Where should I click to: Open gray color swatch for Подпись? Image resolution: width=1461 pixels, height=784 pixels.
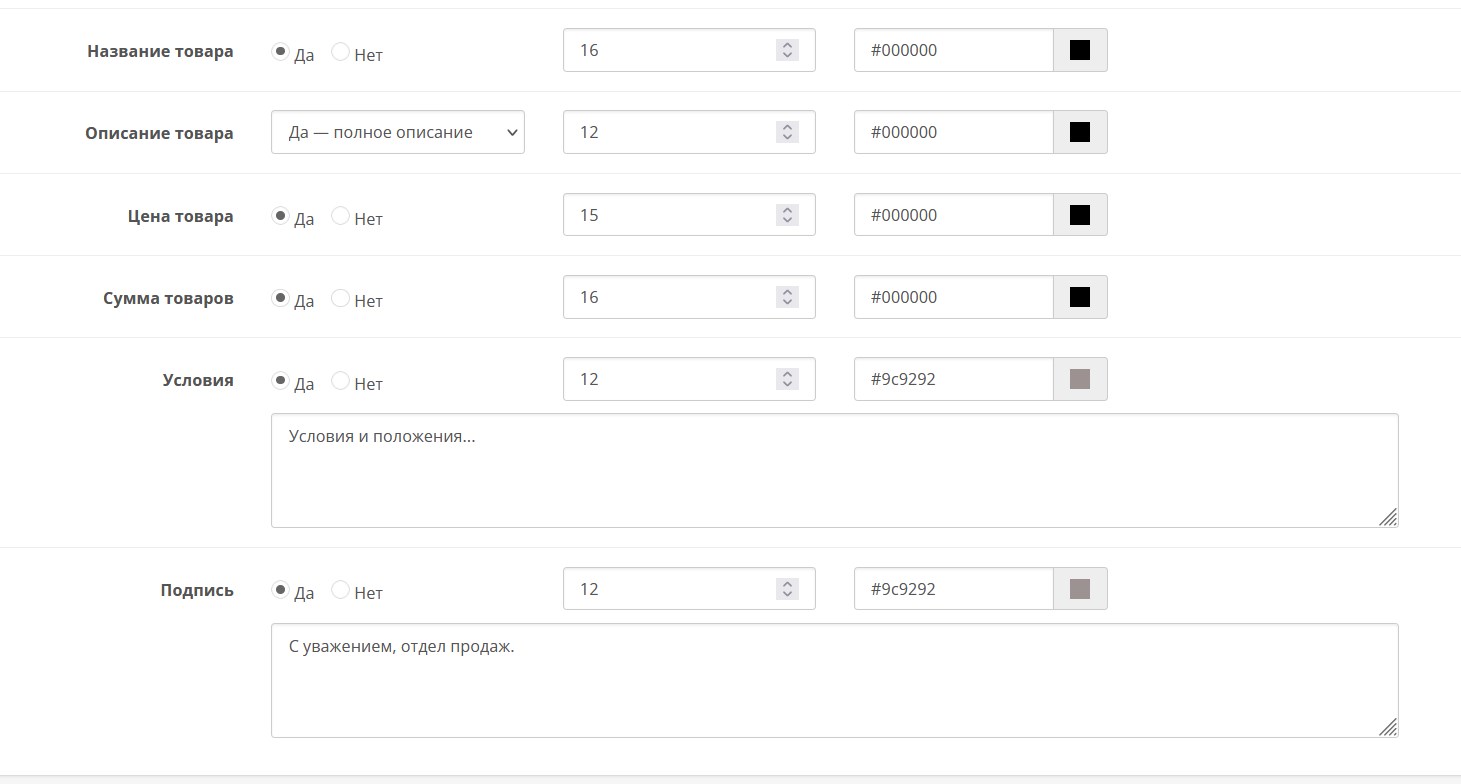(1079, 589)
